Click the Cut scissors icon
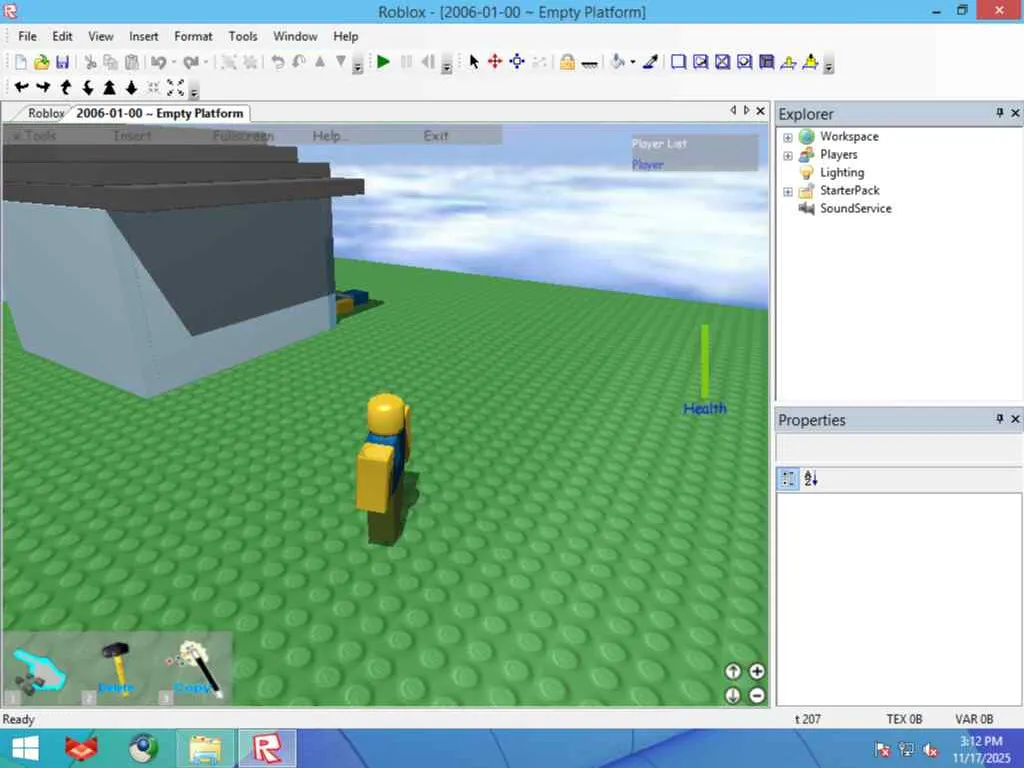The image size is (1024, 768). click(90, 62)
